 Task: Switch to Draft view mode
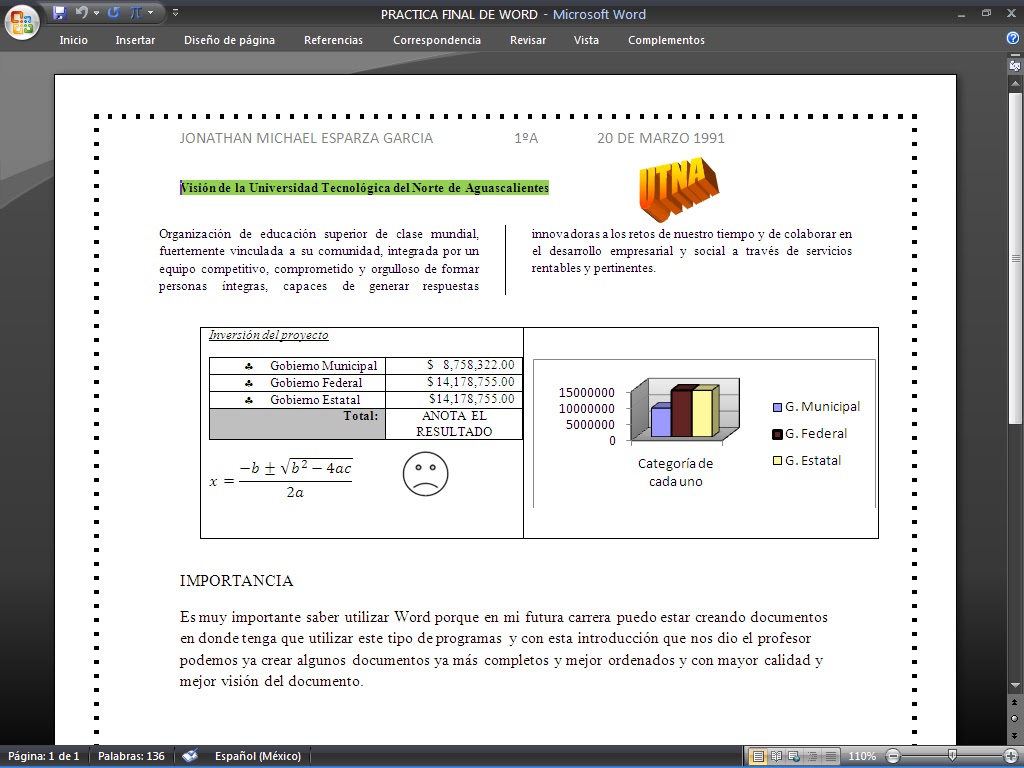tap(832, 755)
